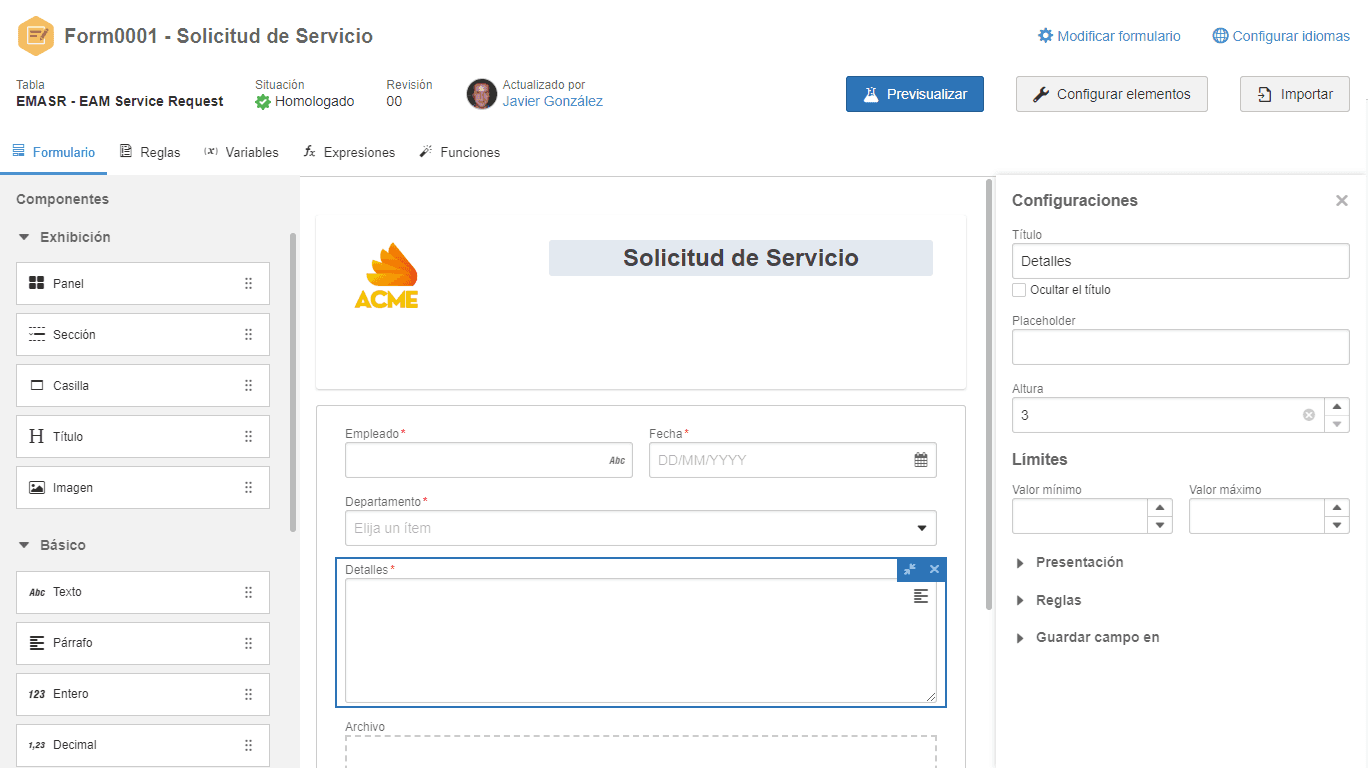
Task: Increase the Valor máximo
Action: coord(1337,508)
